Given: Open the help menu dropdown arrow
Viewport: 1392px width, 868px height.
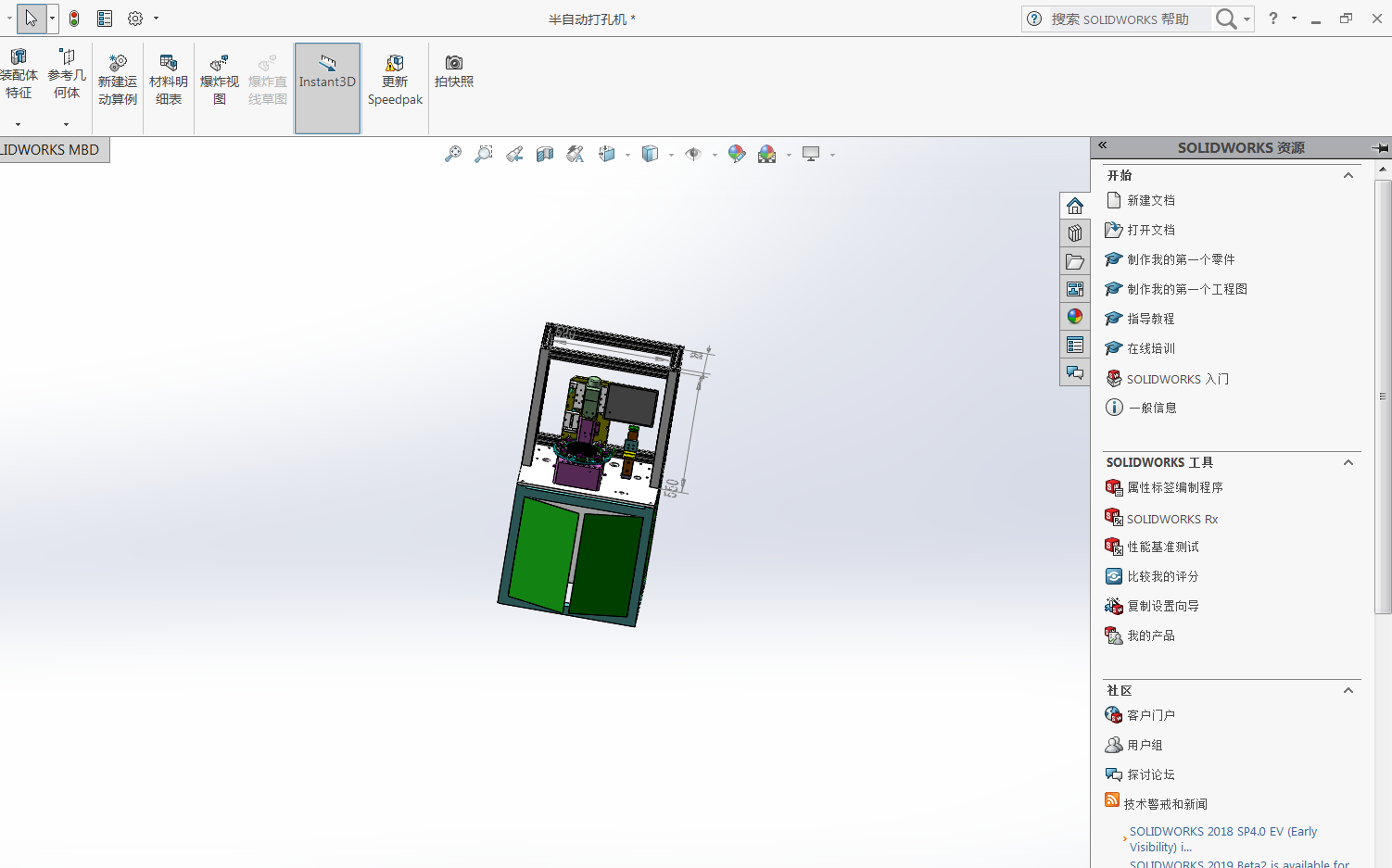Looking at the screenshot, I should pyautogui.click(x=1294, y=19).
